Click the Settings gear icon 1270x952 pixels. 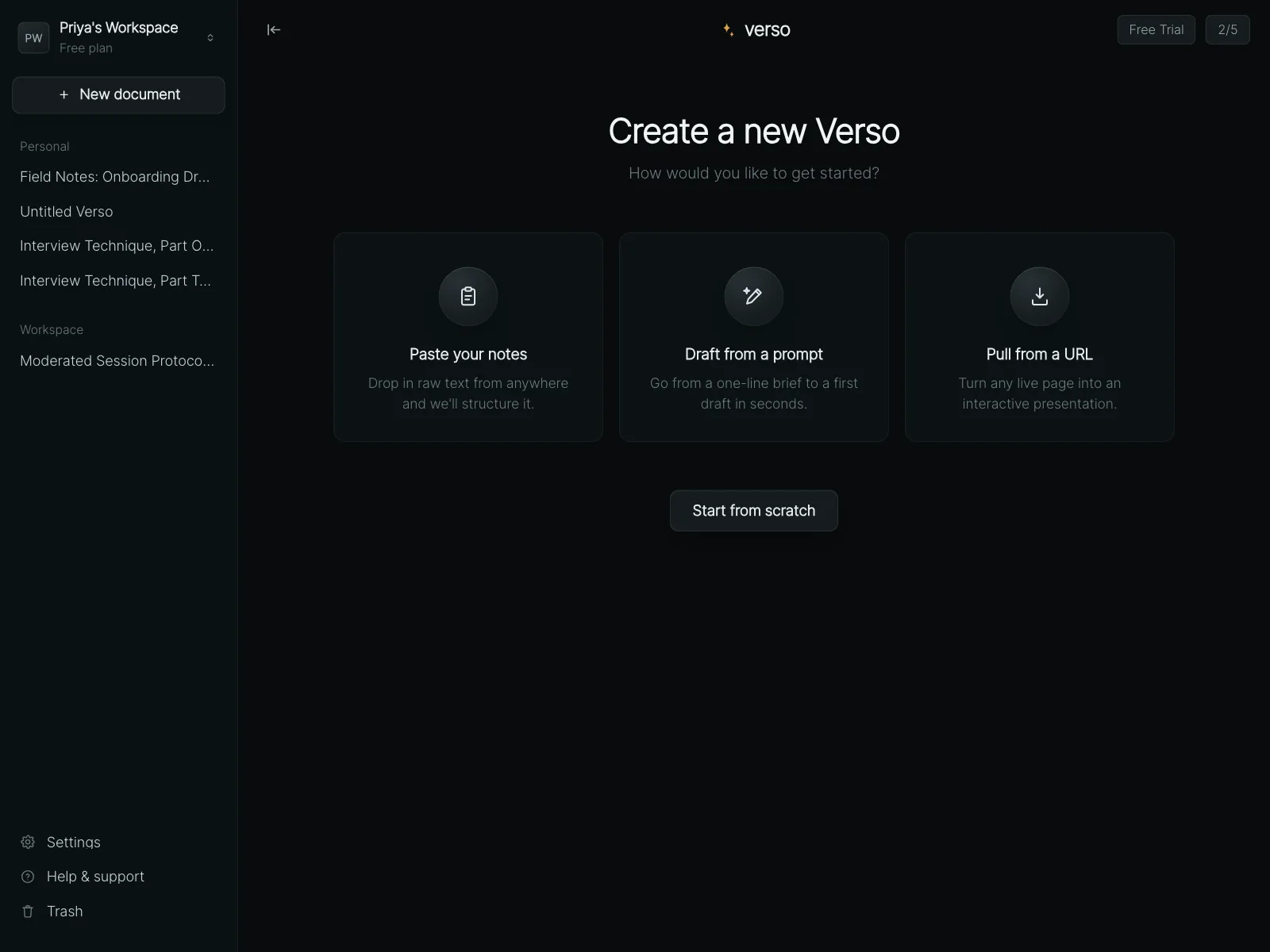click(x=28, y=842)
